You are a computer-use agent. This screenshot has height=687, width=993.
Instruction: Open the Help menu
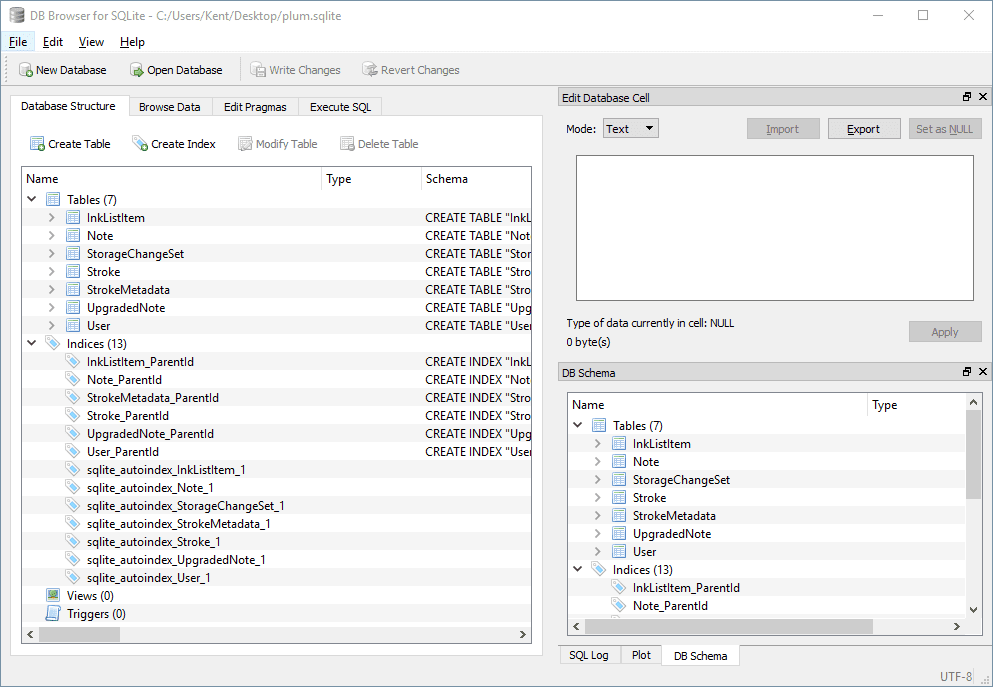[132, 42]
